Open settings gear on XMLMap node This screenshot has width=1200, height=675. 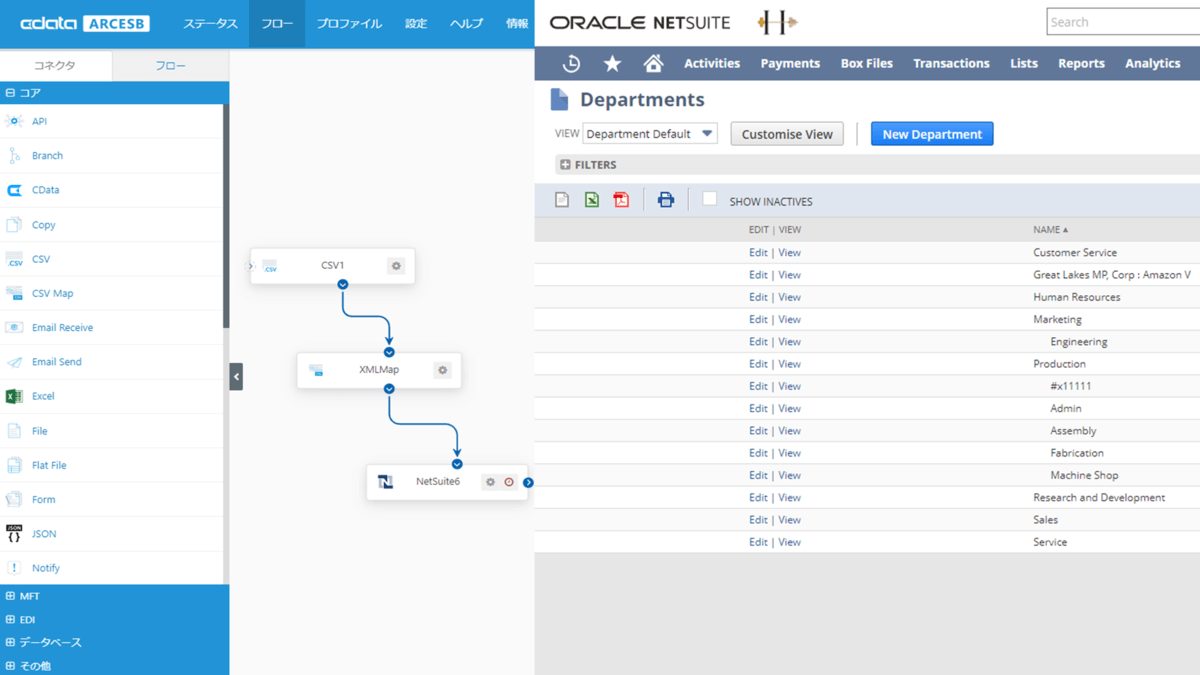point(442,370)
